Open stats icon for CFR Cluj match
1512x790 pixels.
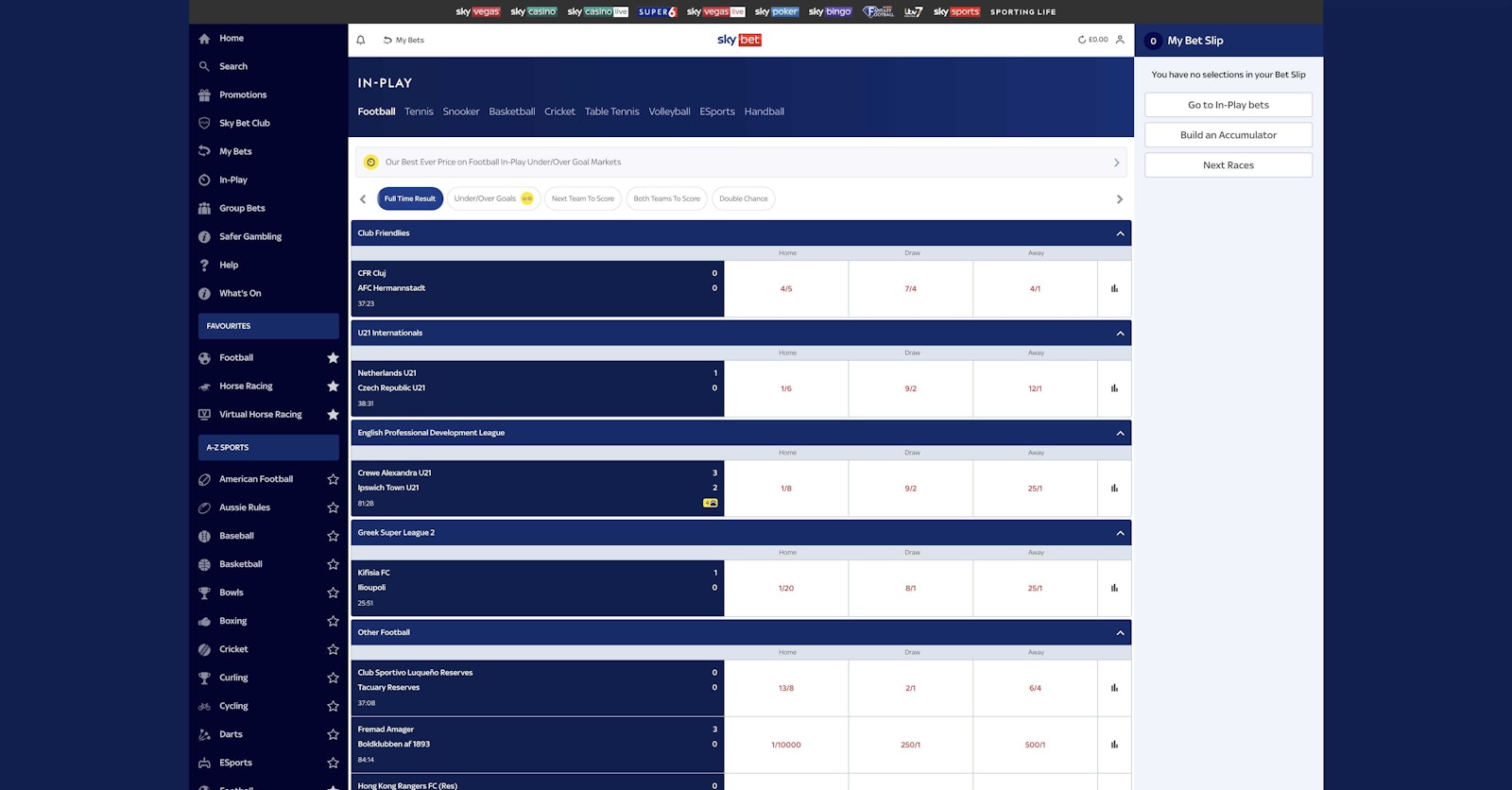[x=1114, y=288]
